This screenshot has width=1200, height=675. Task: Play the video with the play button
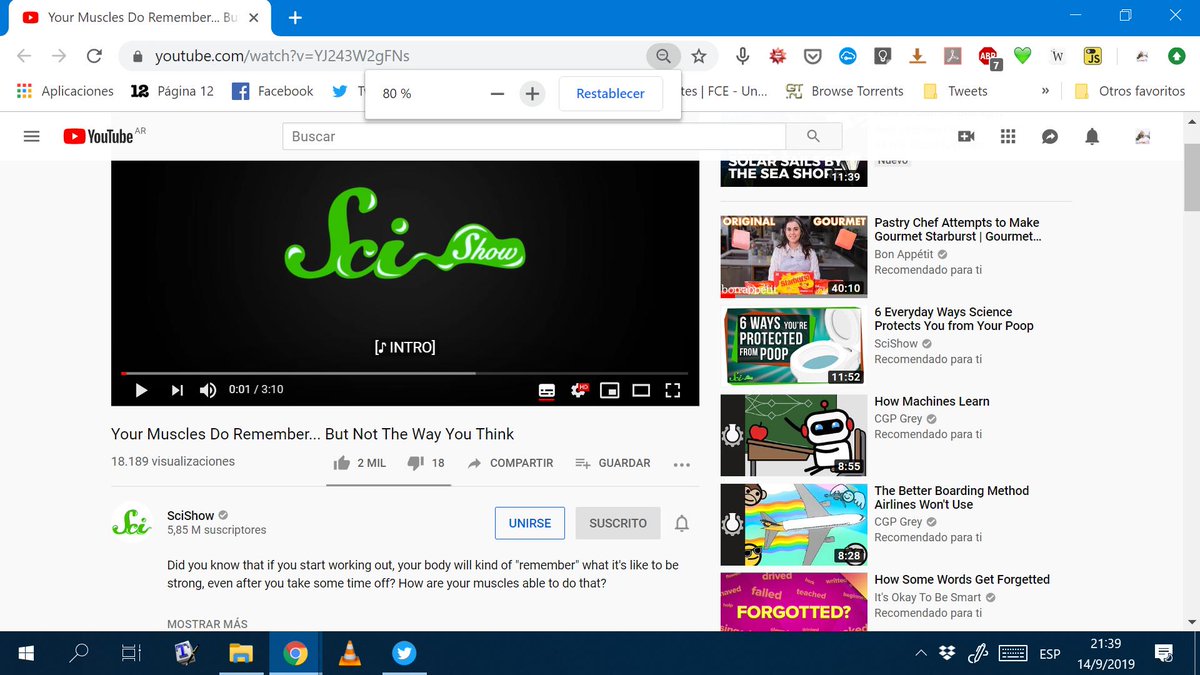pyautogui.click(x=141, y=390)
